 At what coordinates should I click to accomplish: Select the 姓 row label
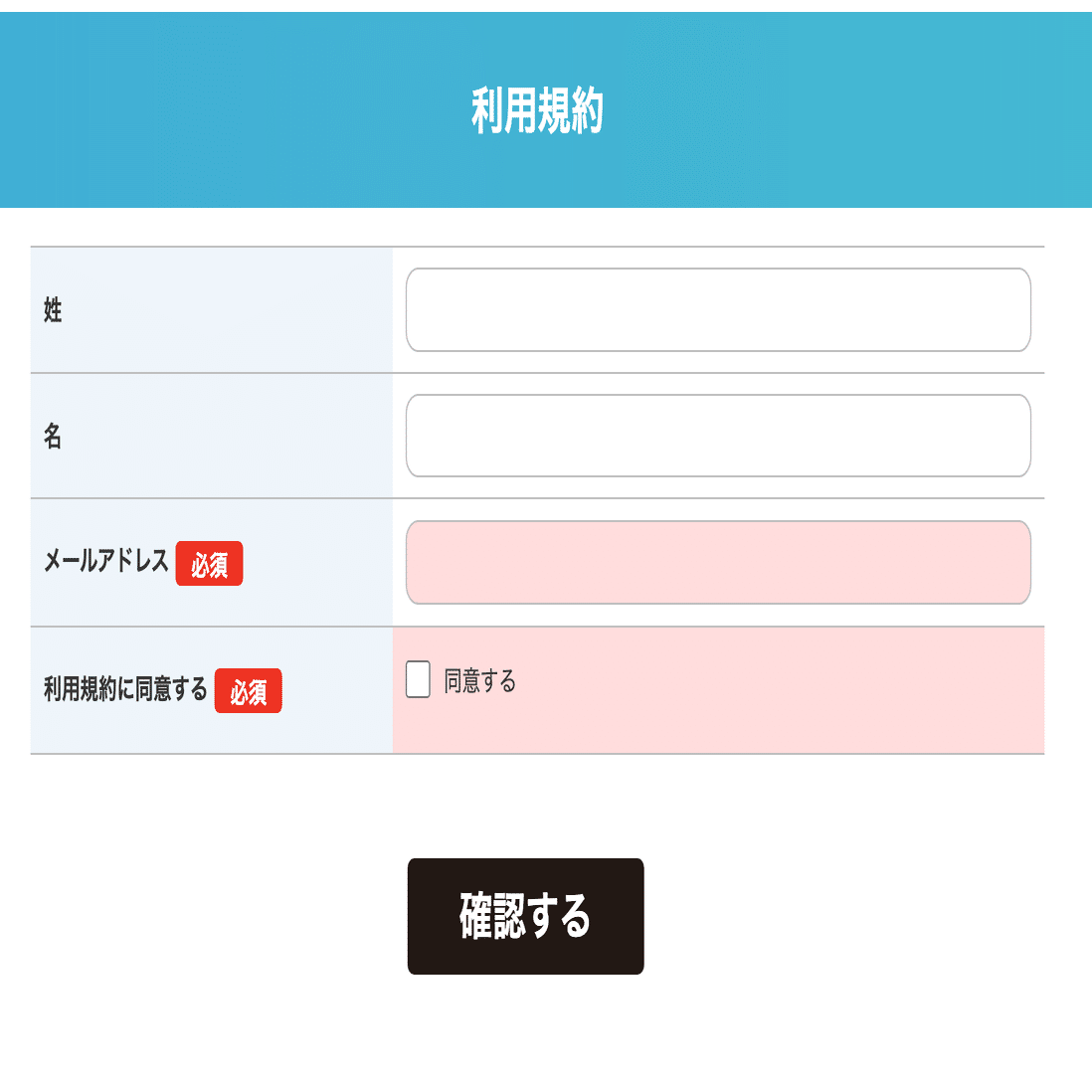coord(52,310)
